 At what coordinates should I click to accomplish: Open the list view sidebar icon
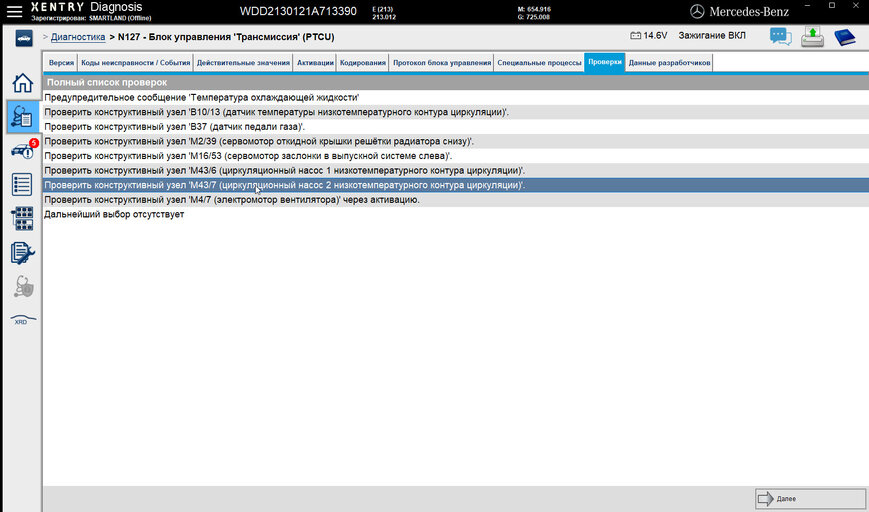pos(22,184)
